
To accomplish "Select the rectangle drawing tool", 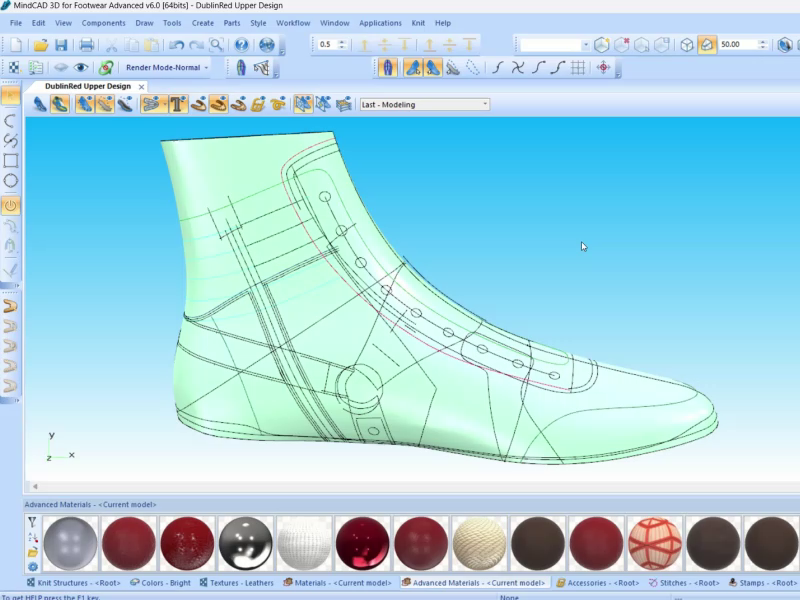I will [x=11, y=161].
